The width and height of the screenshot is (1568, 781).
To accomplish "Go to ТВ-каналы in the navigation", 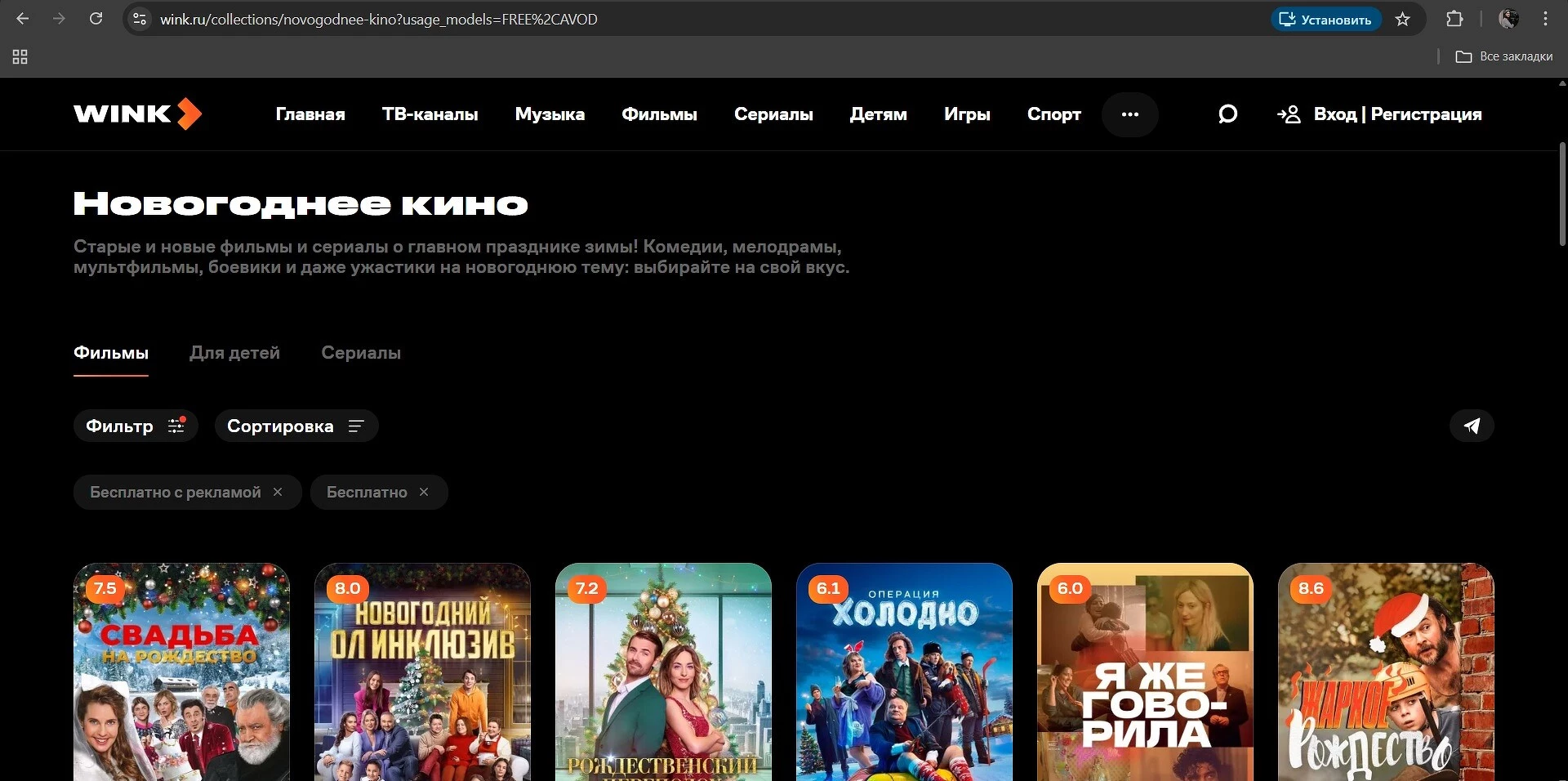I will pyautogui.click(x=430, y=114).
